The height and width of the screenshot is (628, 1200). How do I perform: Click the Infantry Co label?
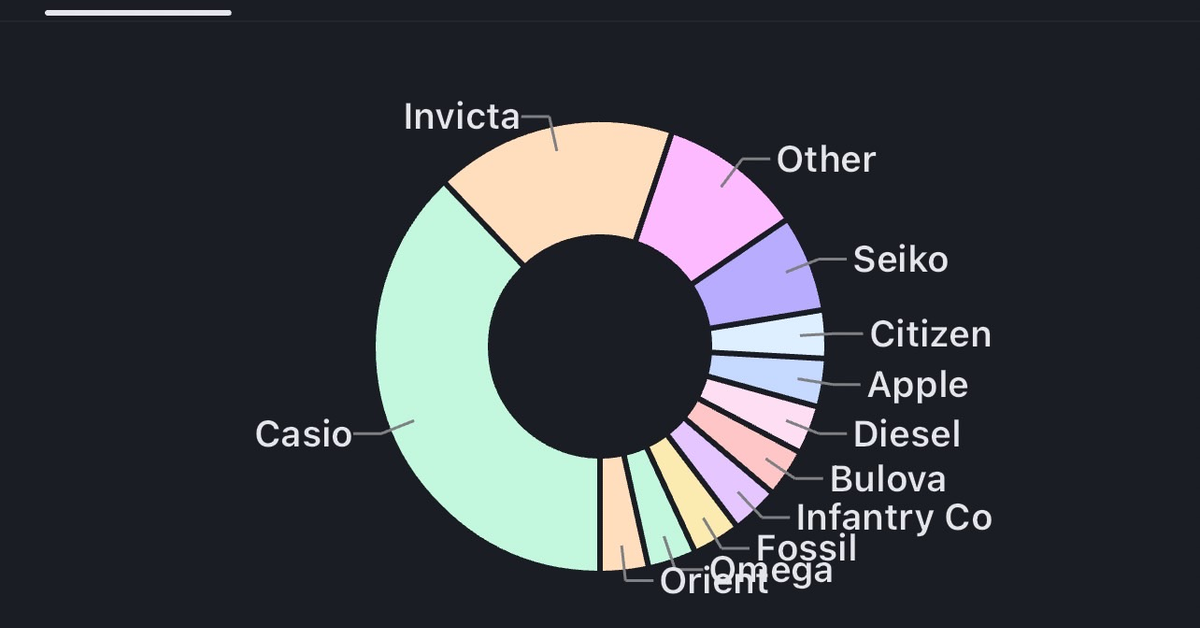[893, 517]
